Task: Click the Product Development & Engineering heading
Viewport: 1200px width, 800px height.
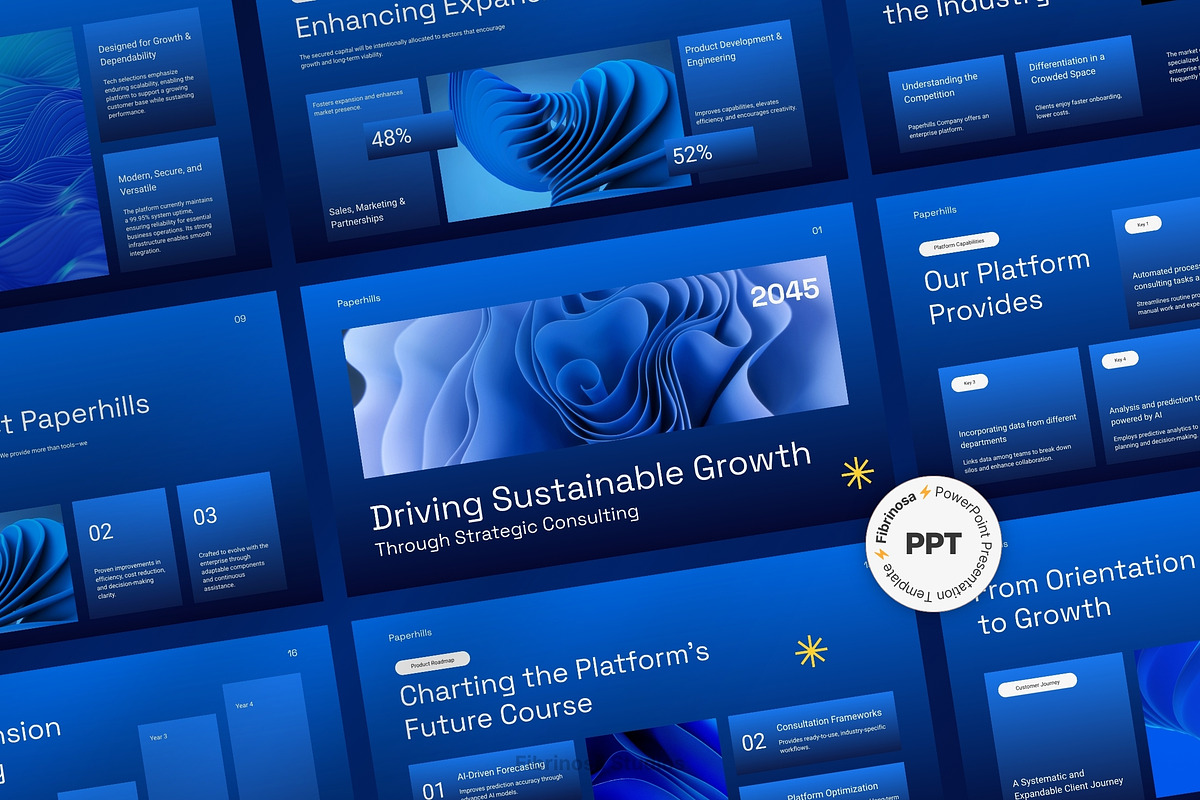Action: pyautogui.click(x=734, y=49)
